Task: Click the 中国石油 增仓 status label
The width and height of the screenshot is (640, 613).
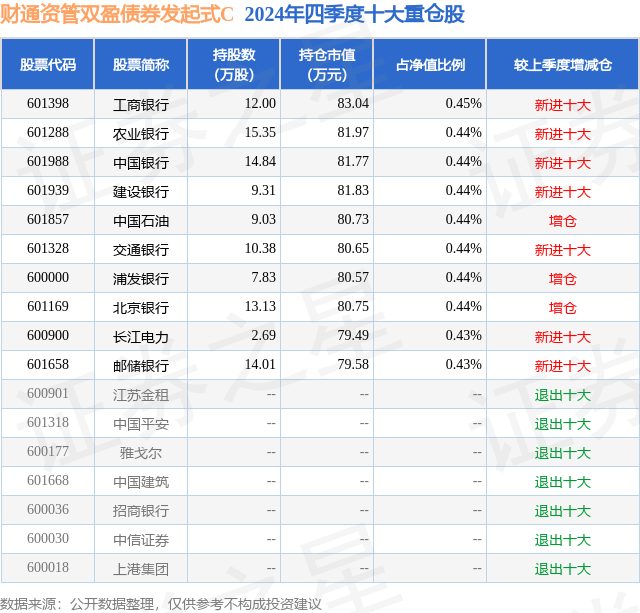Action: [x=563, y=221]
